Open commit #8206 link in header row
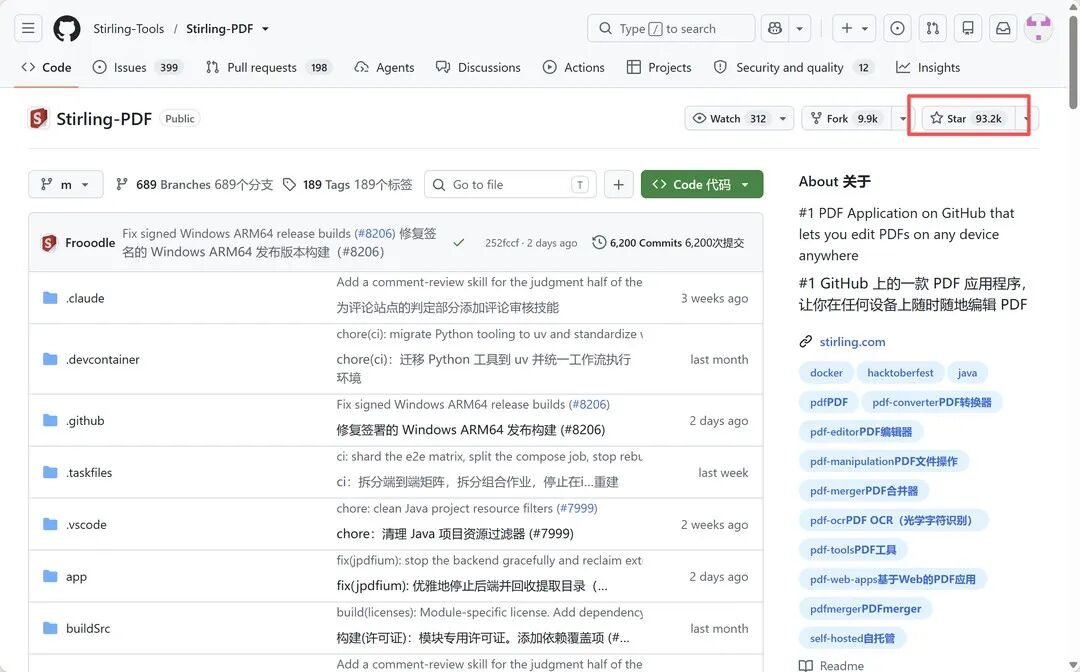 pos(375,233)
